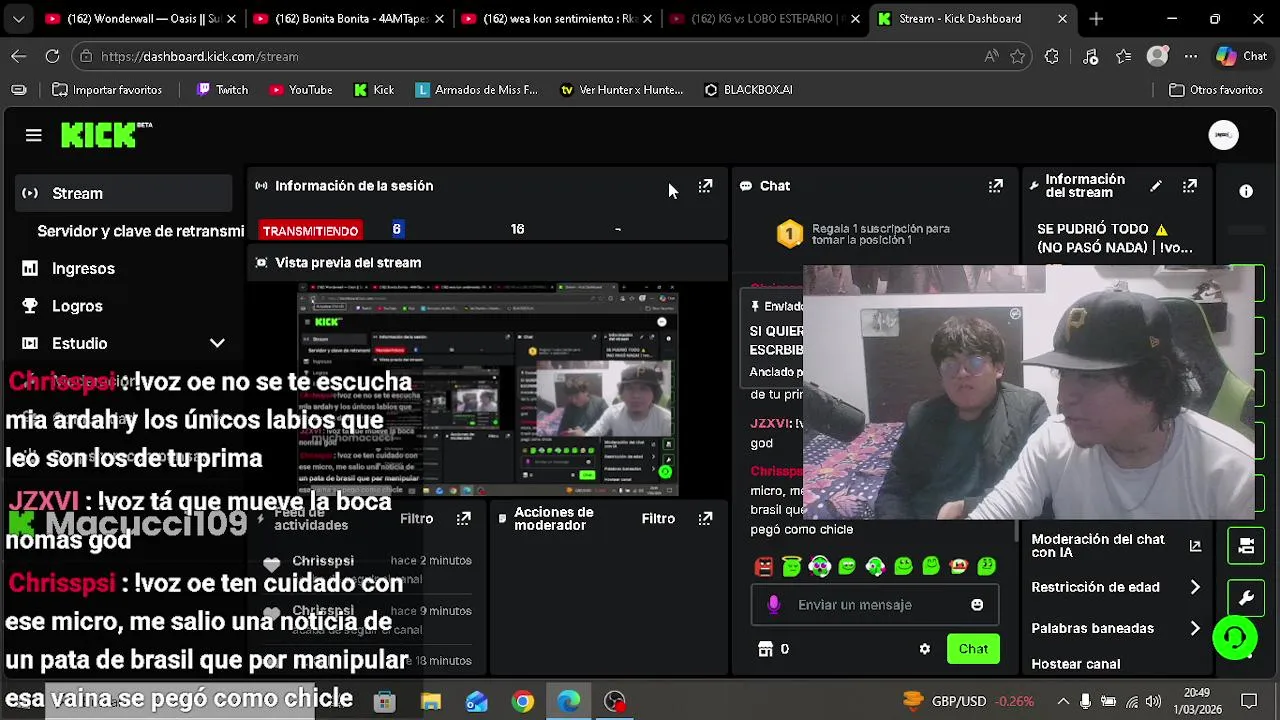Expand Palabras baneadas settings
Viewport: 1280px width, 720px height.
click(x=1116, y=628)
